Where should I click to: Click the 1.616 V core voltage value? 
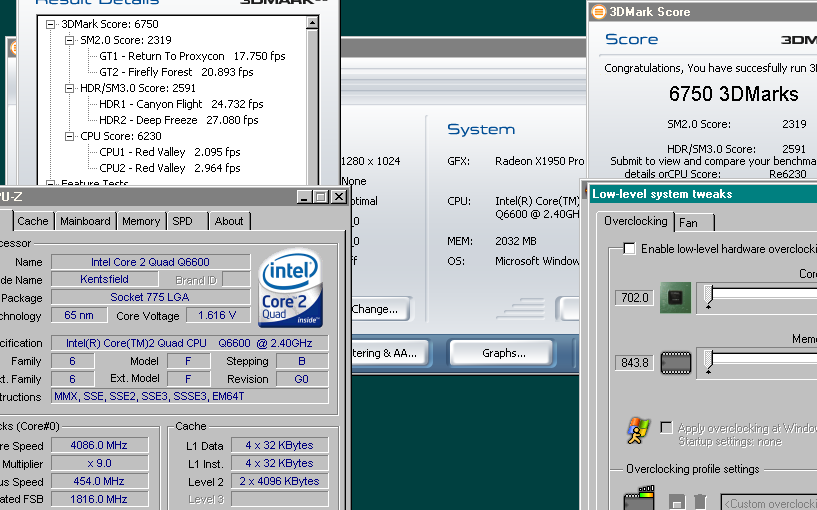217,315
